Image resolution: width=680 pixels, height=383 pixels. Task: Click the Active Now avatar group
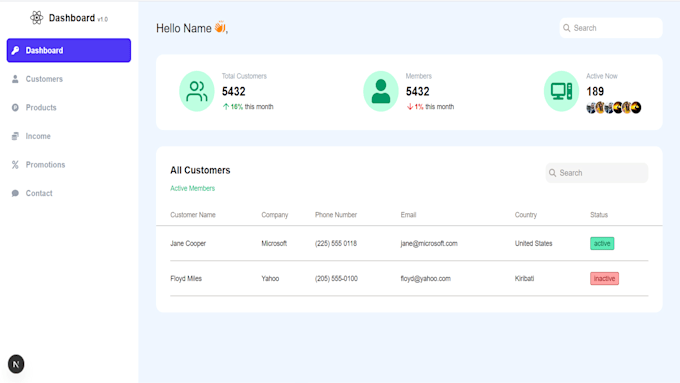(x=614, y=107)
